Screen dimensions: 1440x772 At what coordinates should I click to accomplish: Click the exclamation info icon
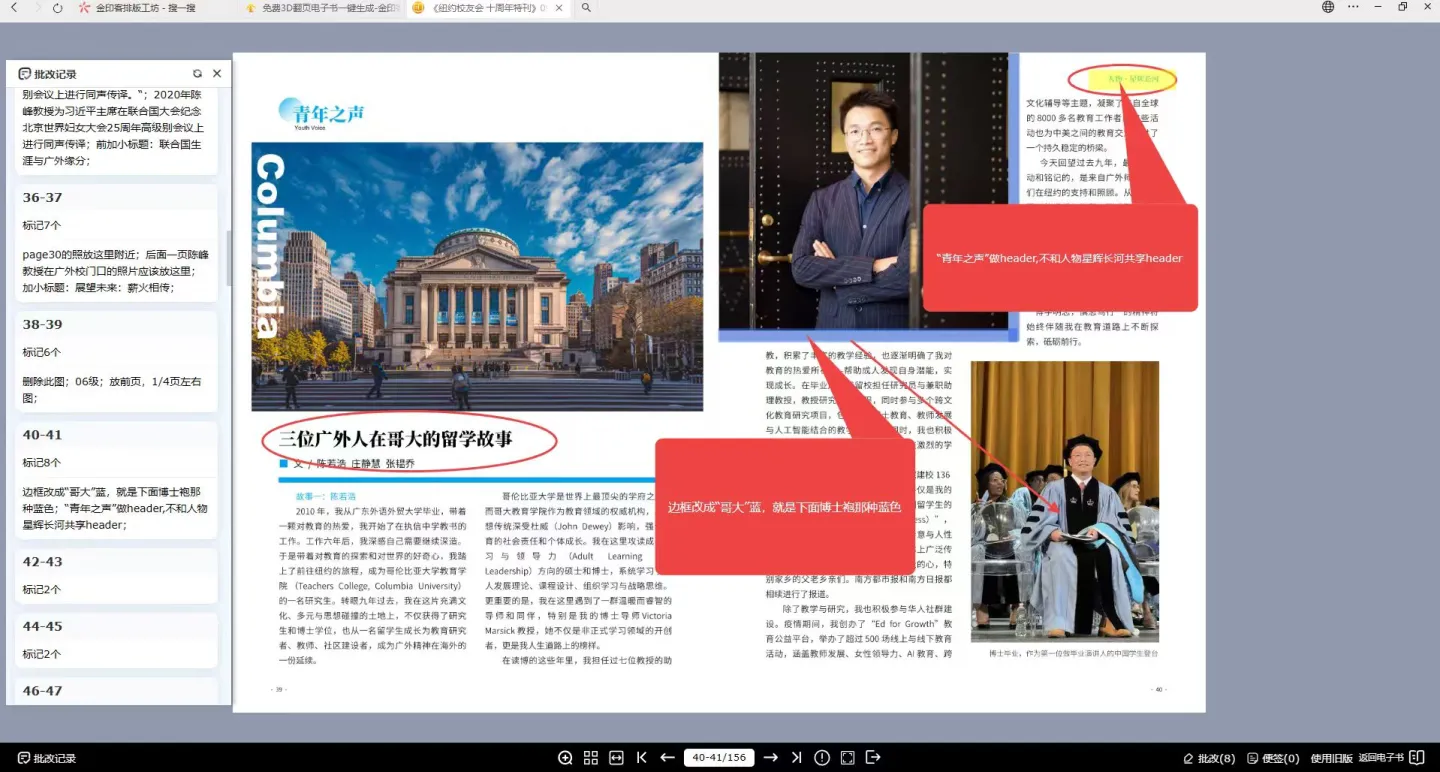click(x=822, y=758)
